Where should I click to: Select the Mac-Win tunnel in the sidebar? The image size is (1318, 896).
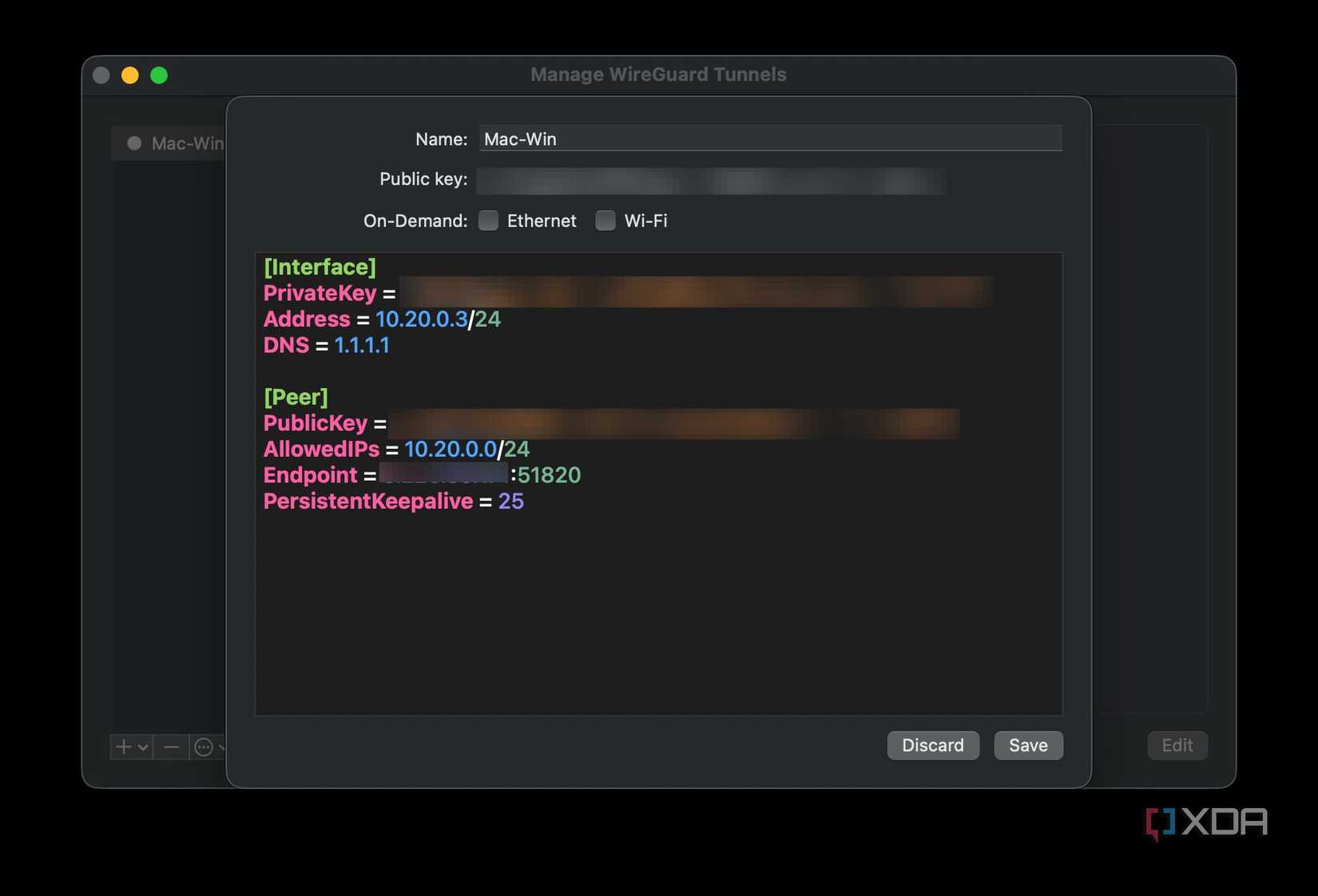(169, 144)
